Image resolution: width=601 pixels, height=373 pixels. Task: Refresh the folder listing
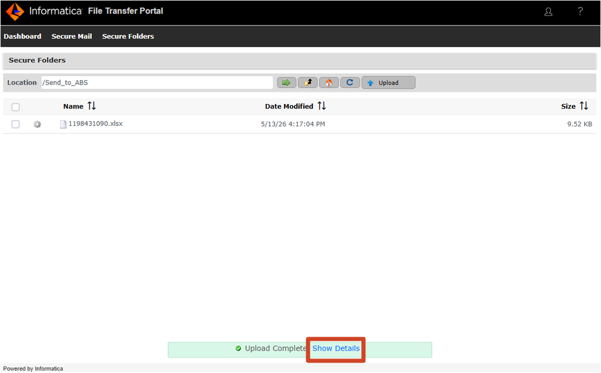coord(350,82)
